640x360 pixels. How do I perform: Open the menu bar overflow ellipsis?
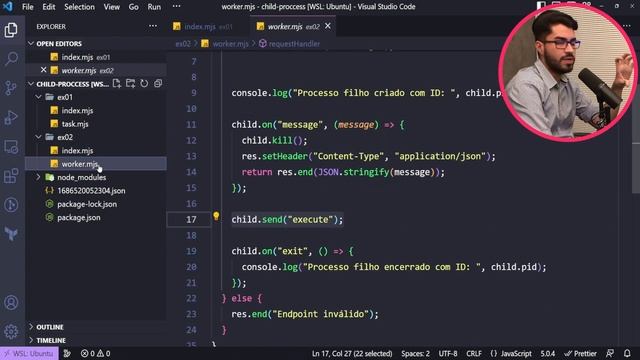click(176, 7)
